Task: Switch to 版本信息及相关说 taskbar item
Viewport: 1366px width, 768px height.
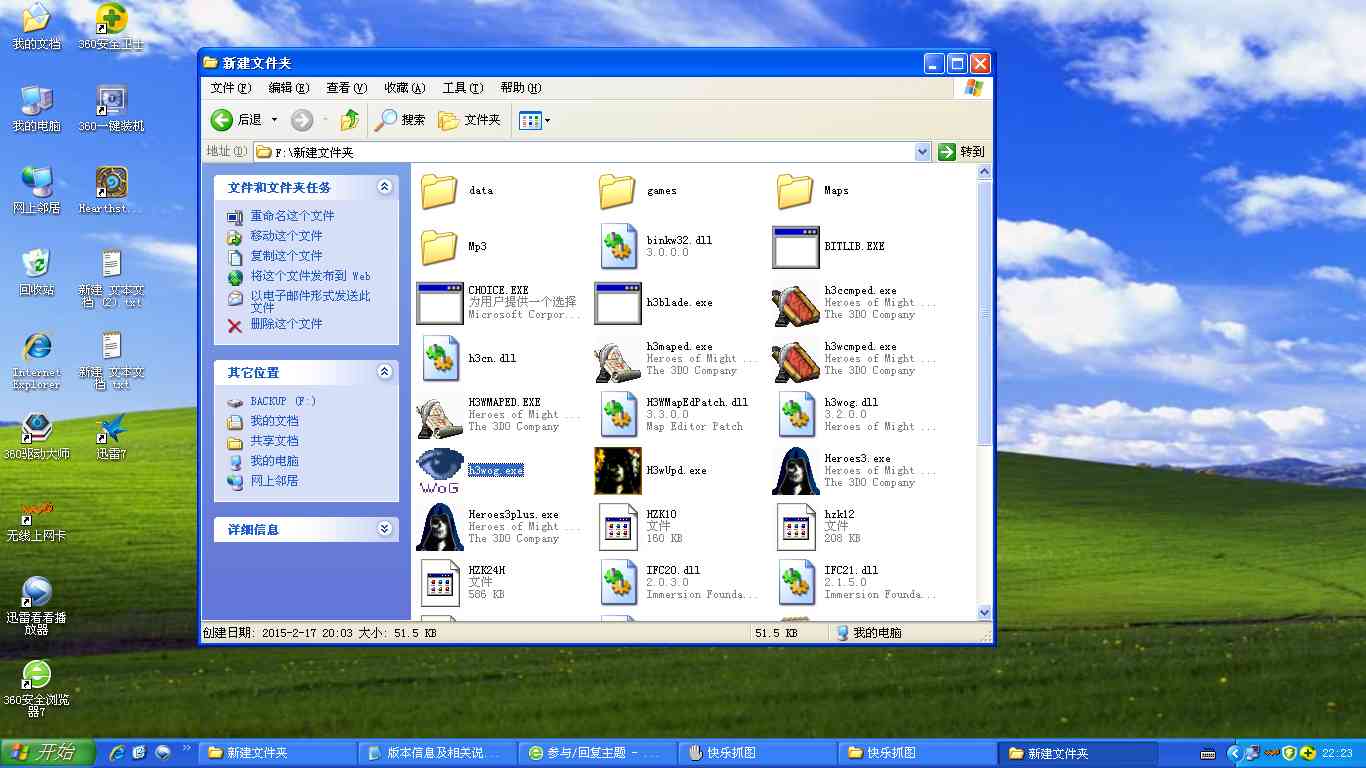Action: click(437, 753)
